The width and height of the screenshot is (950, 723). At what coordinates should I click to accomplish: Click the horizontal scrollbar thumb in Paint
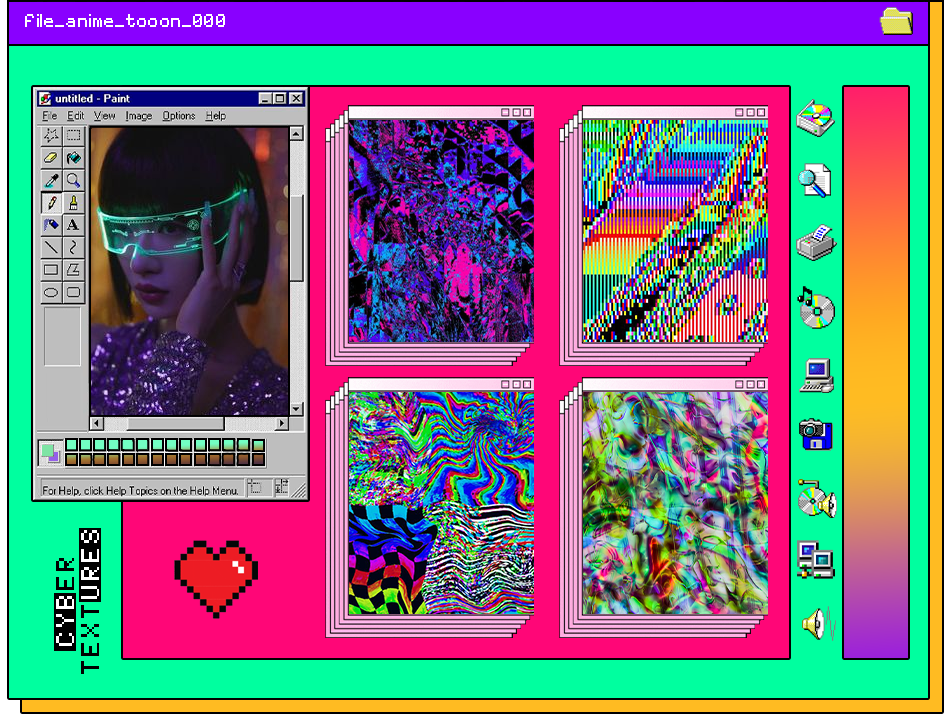click(x=175, y=423)
